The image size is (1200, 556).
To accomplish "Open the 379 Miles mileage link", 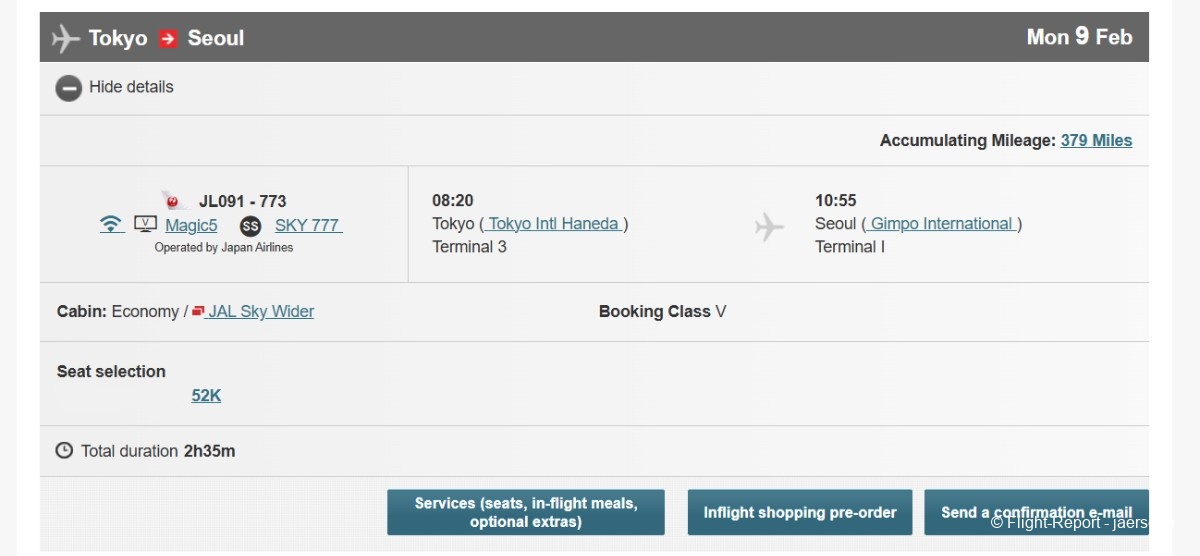I will (1096, 141).
